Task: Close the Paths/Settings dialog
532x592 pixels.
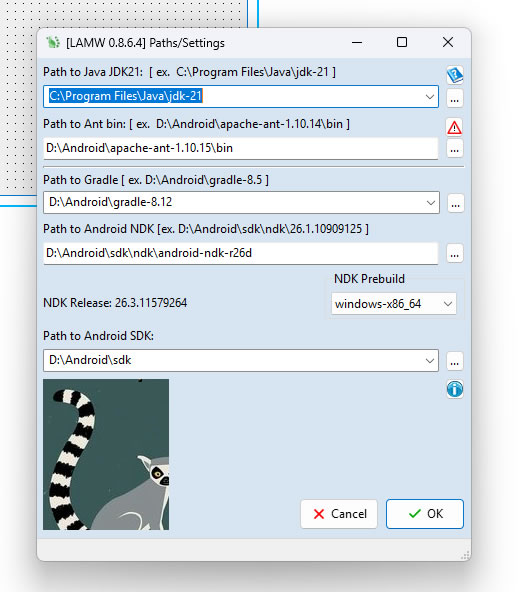Action: pos(448,42)
